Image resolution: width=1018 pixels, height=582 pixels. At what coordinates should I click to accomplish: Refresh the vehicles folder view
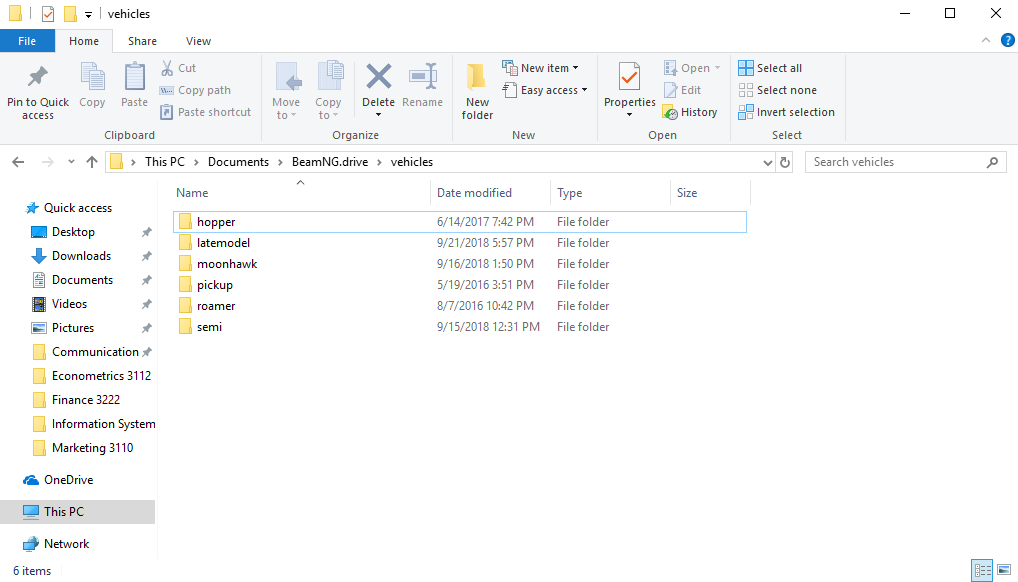(785, 162)
